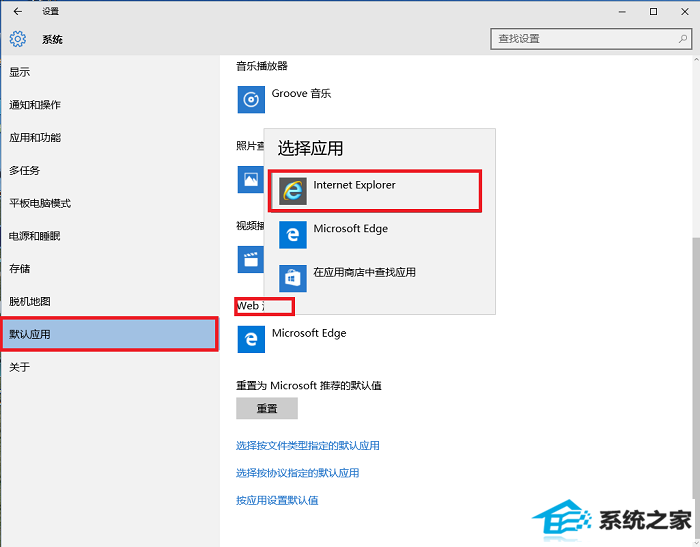
Task: Click the photo viewer app icon
Action: (x=250, y=180)
